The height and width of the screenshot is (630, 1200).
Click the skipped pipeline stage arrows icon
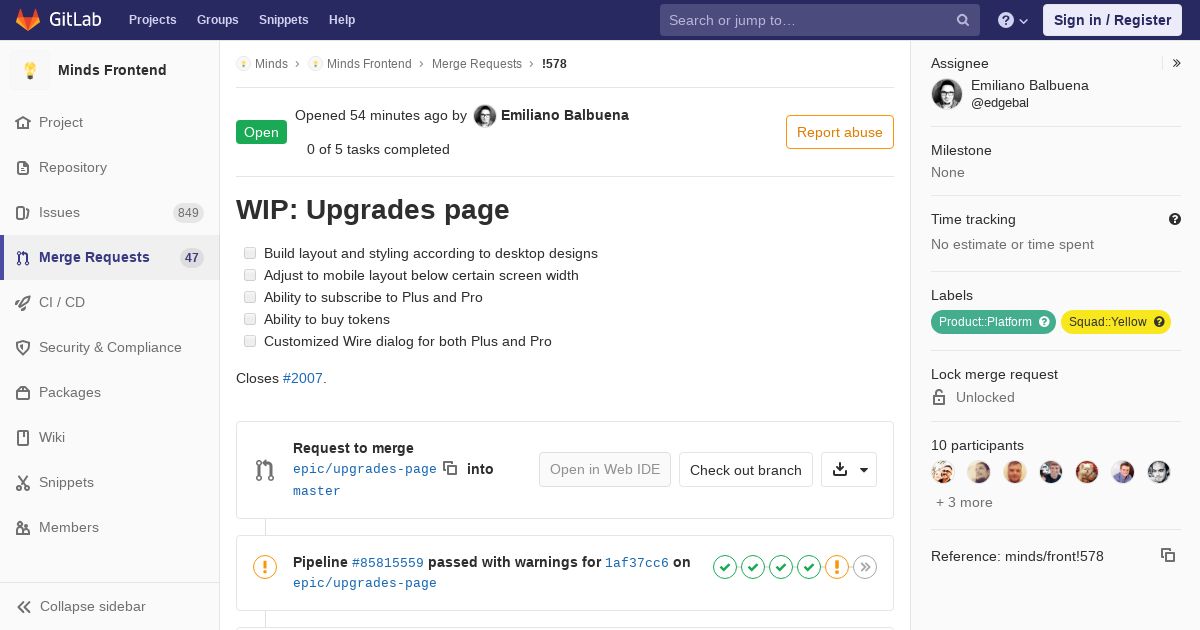click(865, 567)
